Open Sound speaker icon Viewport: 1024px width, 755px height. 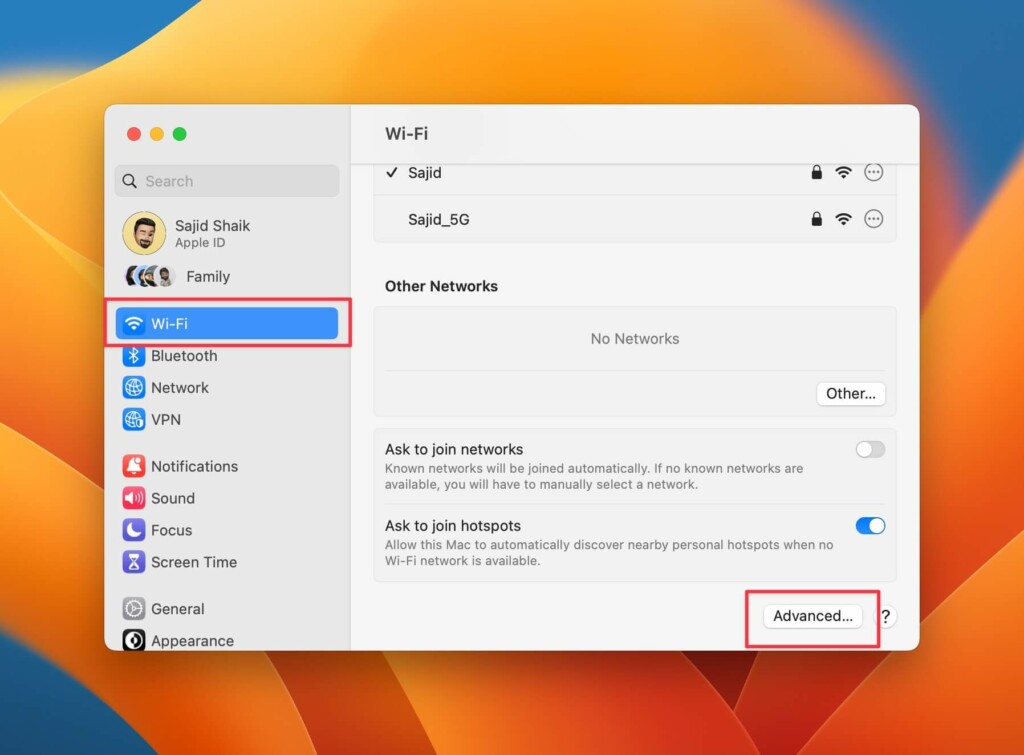[134, 498]
